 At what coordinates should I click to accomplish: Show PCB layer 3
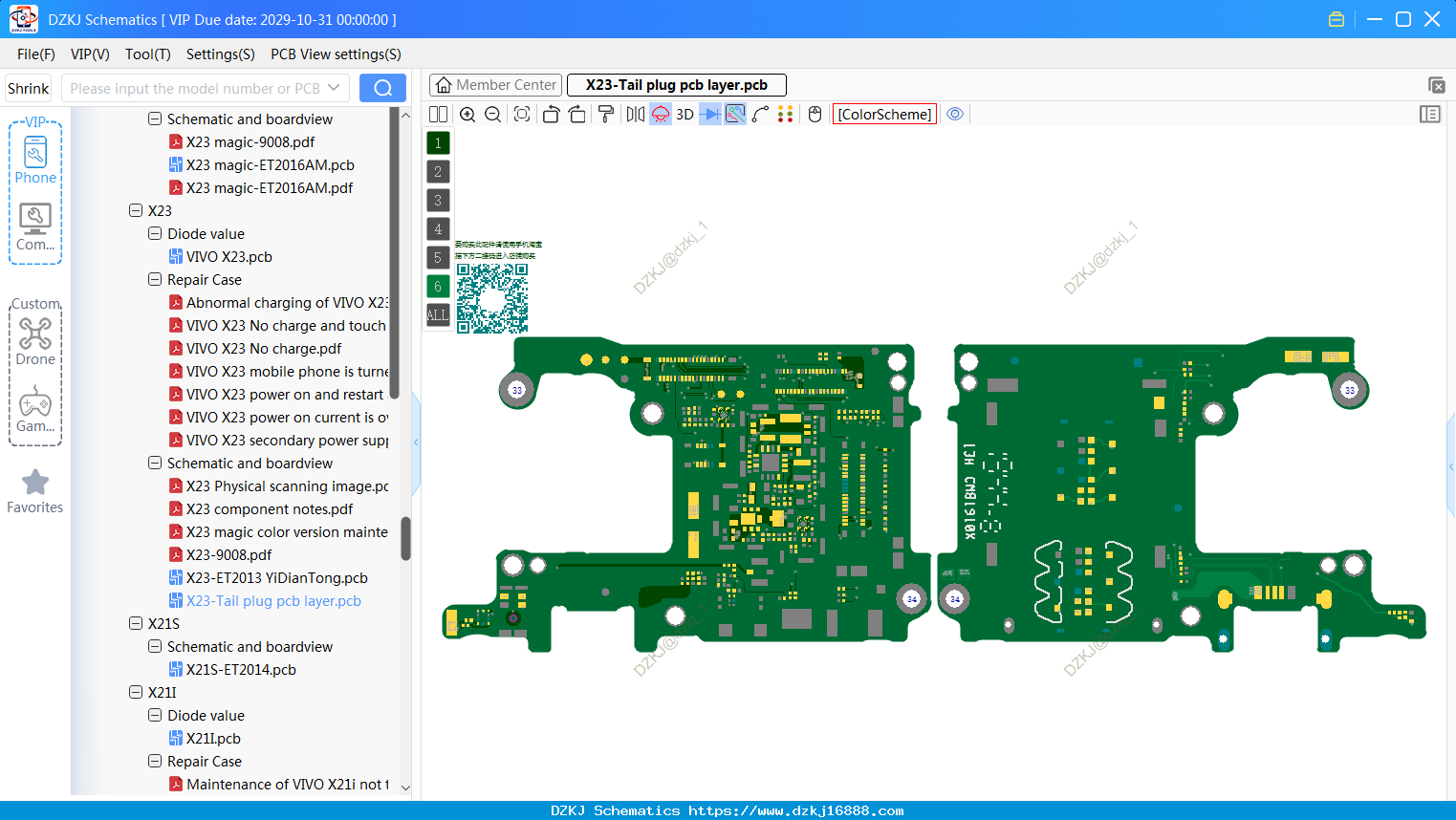click(438, 201)
